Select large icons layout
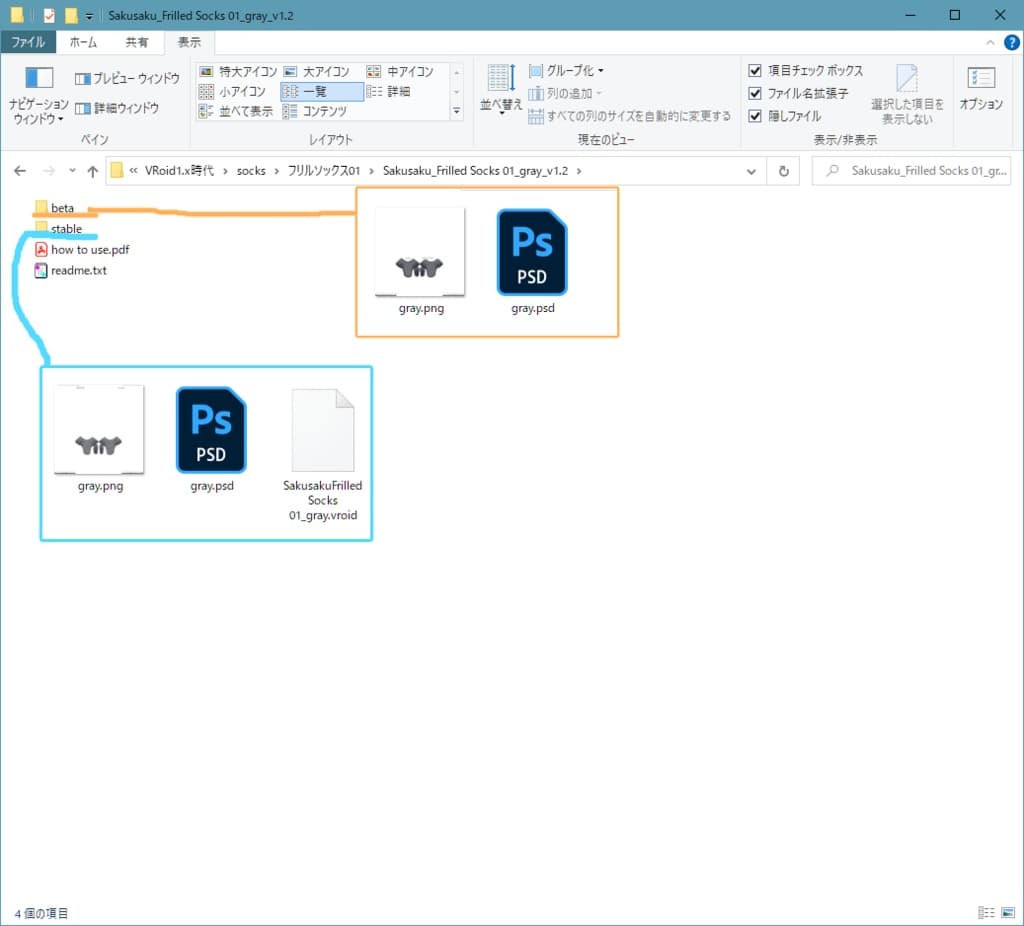1024x926 pixels. tap(317, 71)
